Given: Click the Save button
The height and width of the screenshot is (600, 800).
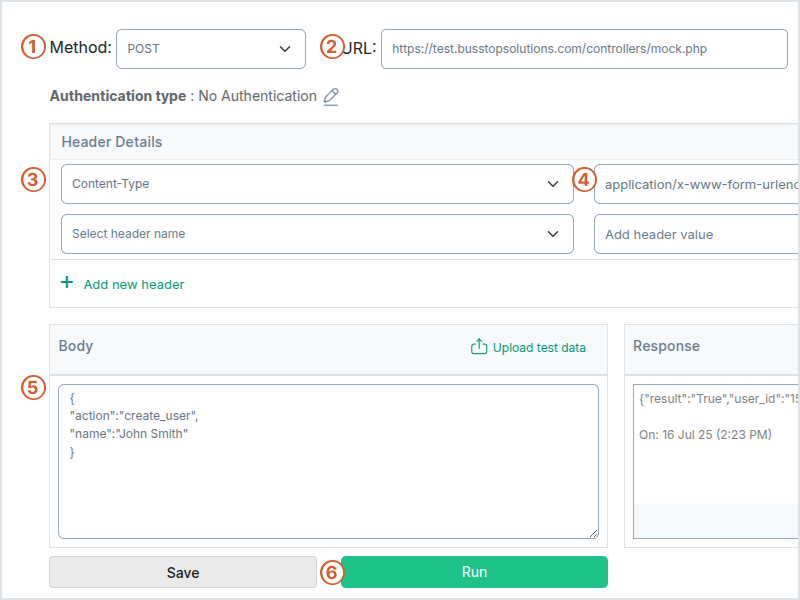Looking at the screenshot, I should [182, 571].
